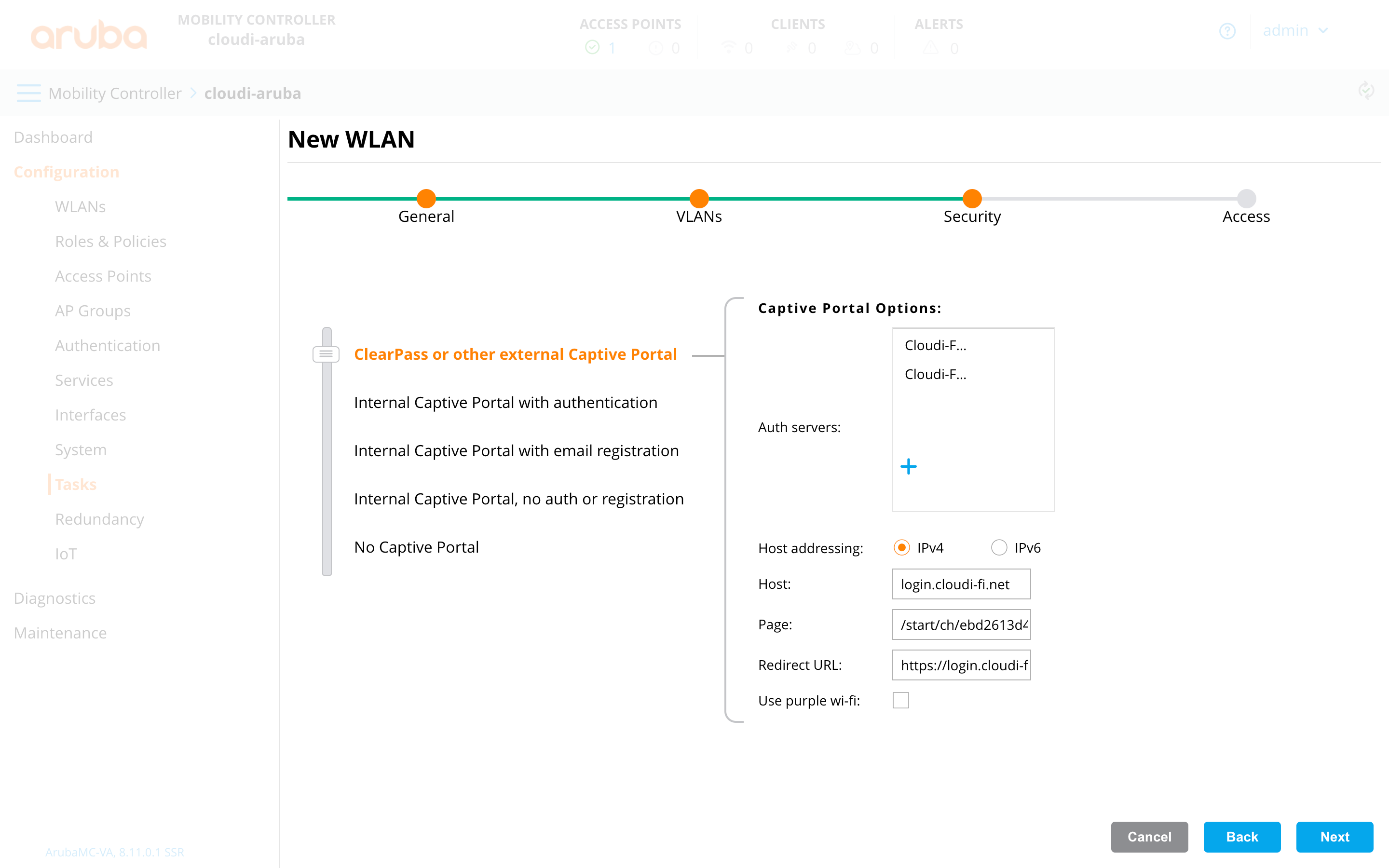Click the wireless clients Wi-Fi icon
This screenshot has width=1389, height=868.
click(728, 48)
